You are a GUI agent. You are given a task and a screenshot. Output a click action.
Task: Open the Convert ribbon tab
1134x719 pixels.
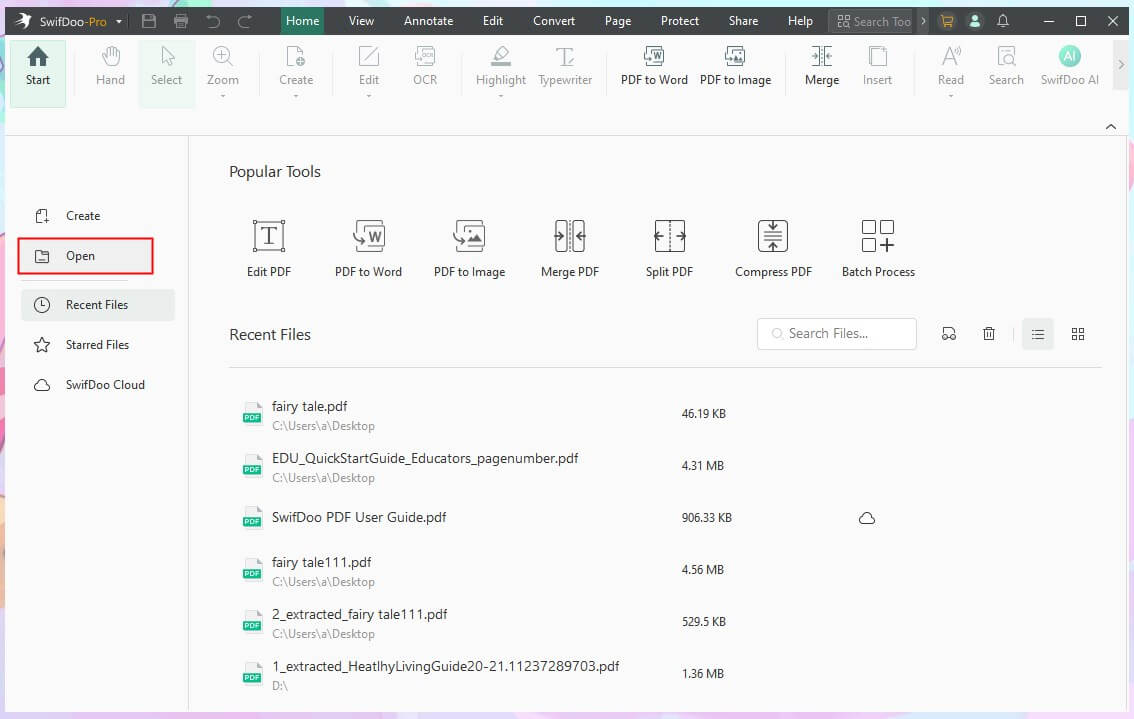(x=553, y=21)
